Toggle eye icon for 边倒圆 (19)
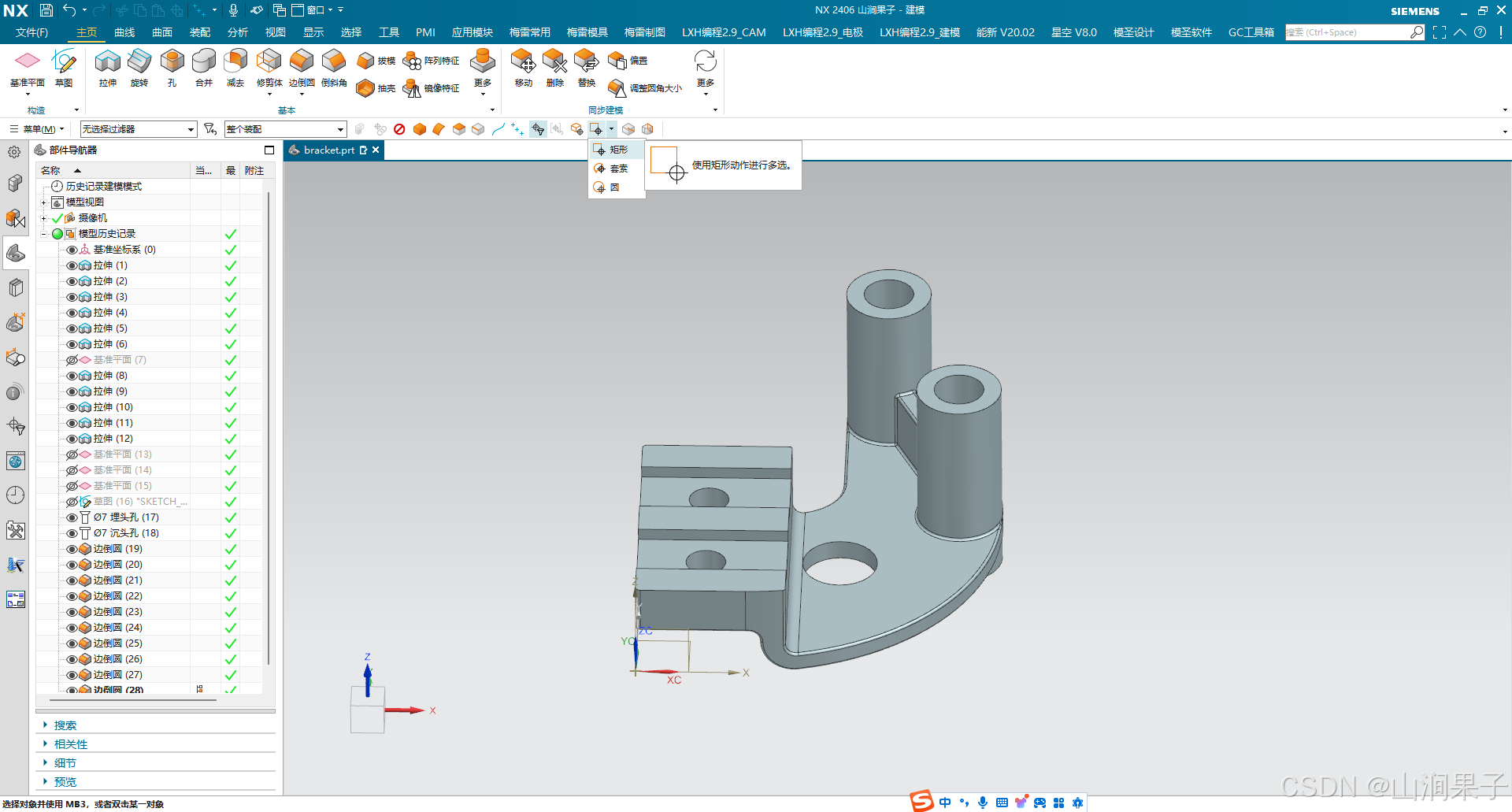Image resolution: width=1512 pixels, height=812 pixels. [x=72, y=549]
